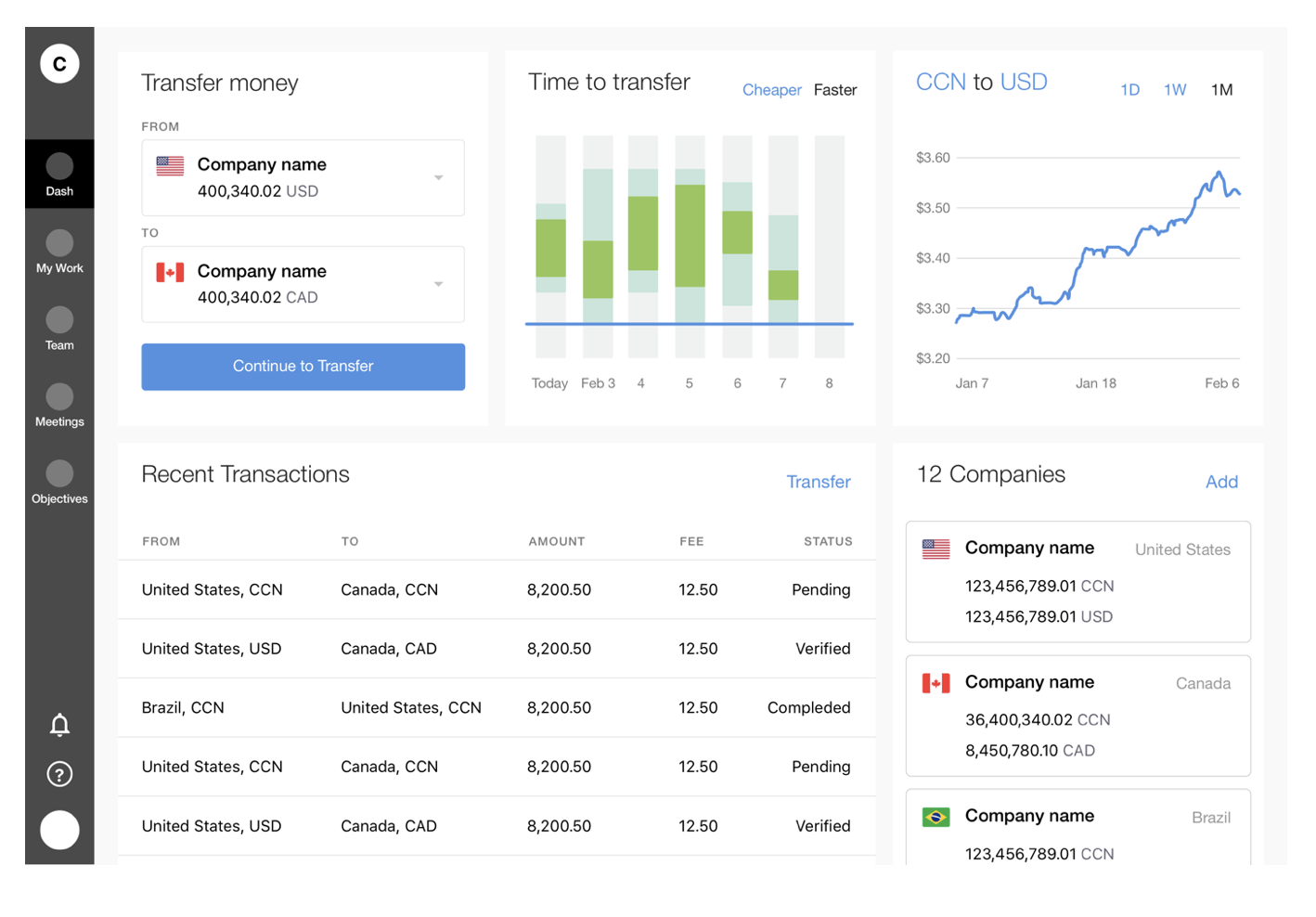Screen dimensions: 1316x917
Task: Switch chart to Faster mode
Action: tap(835, 90)
